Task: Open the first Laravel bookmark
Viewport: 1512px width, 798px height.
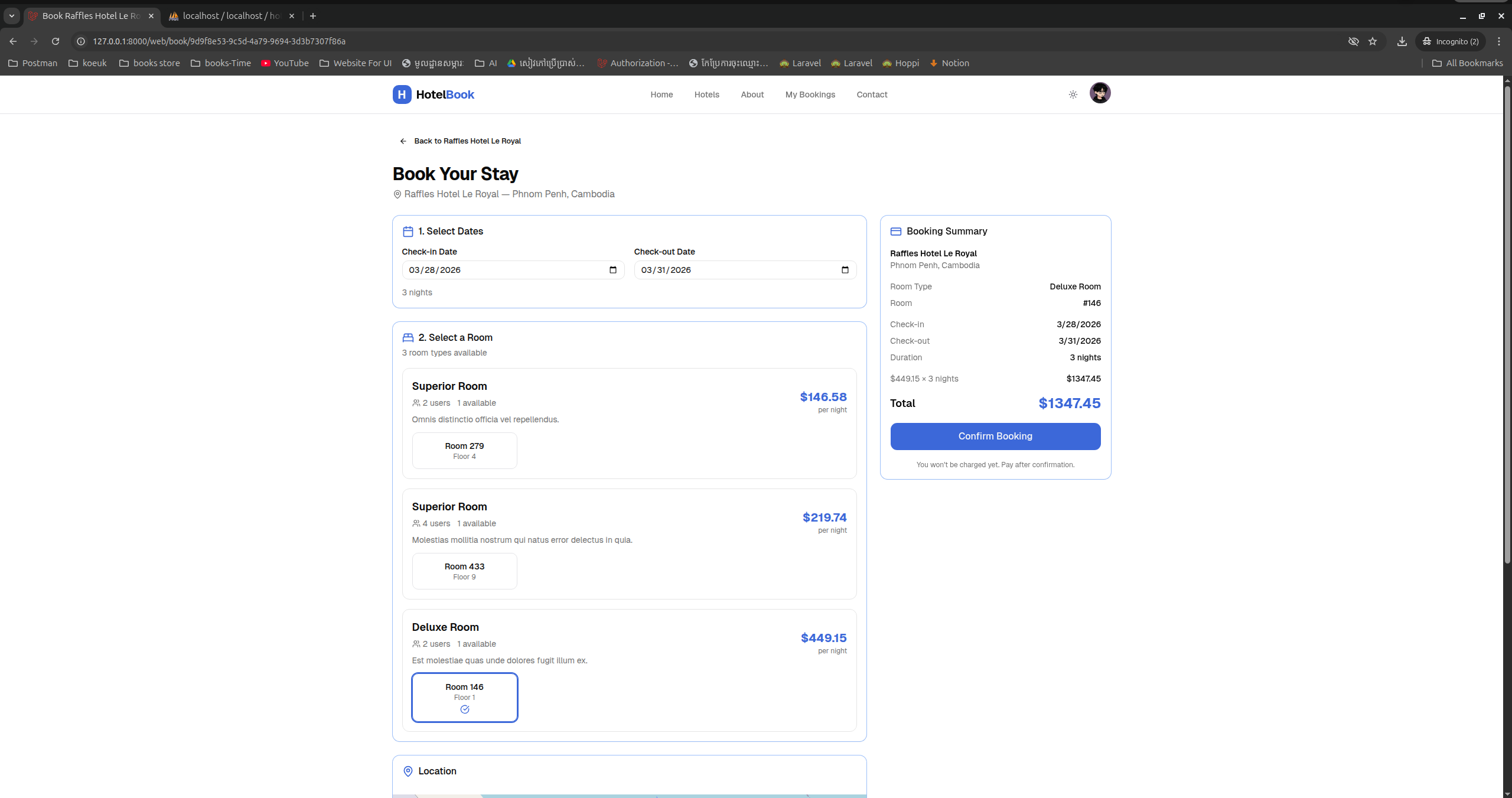Action: (800, 63)
